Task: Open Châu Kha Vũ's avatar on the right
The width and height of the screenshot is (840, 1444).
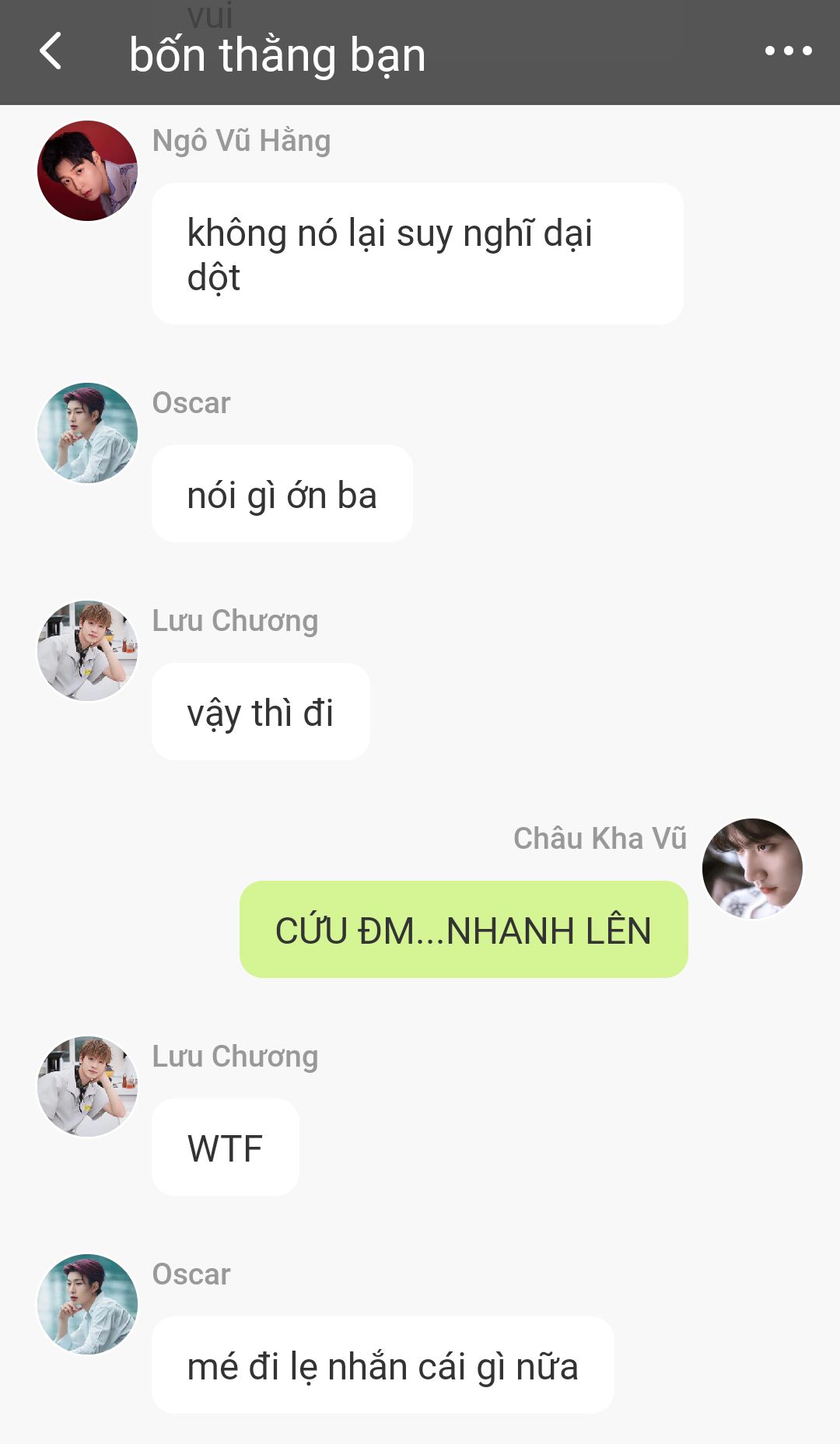Action: pos(752,868)
